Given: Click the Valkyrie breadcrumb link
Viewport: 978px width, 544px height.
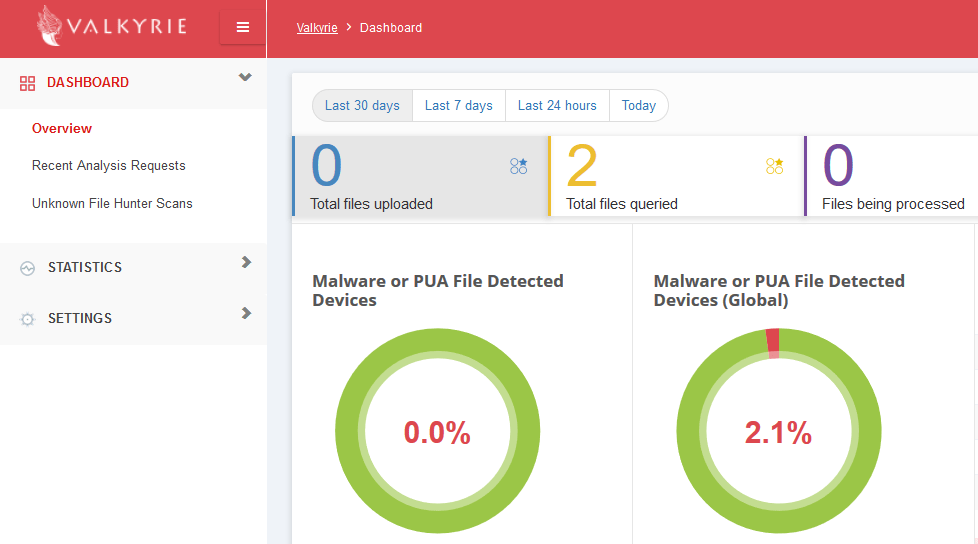Looking at the screenshot, I should 317,28.
